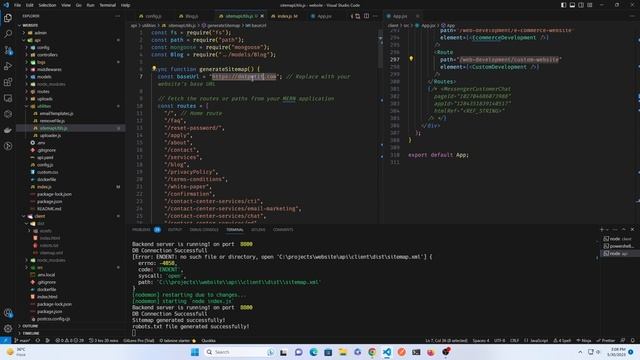Click the lightbulb beside generateSitemap function
Screen dimensions: 640x360
(x=154, y=69)
